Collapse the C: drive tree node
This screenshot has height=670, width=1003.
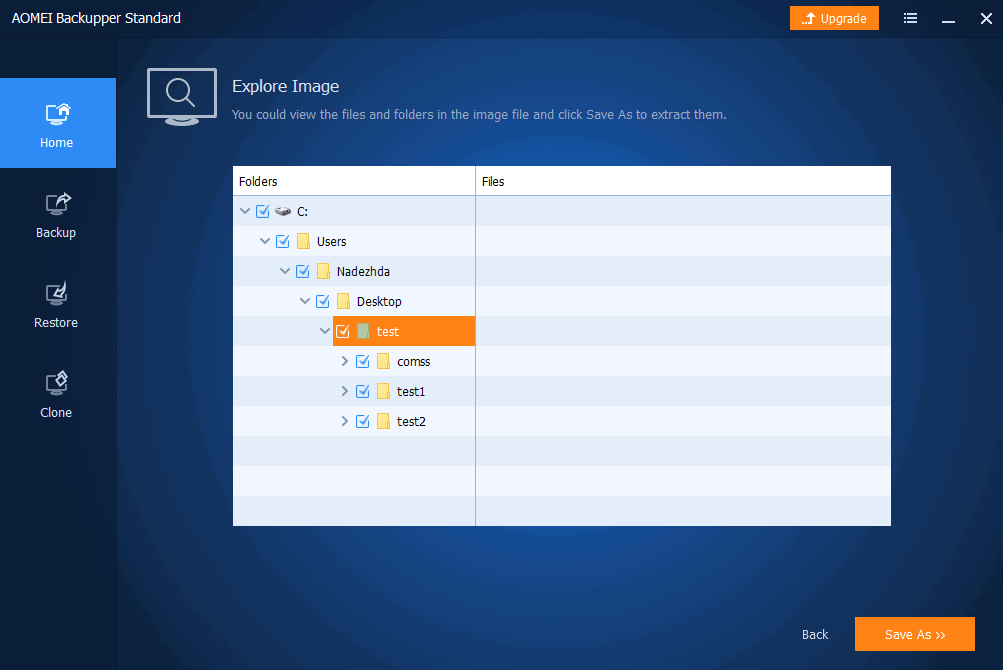click(245, 211)
